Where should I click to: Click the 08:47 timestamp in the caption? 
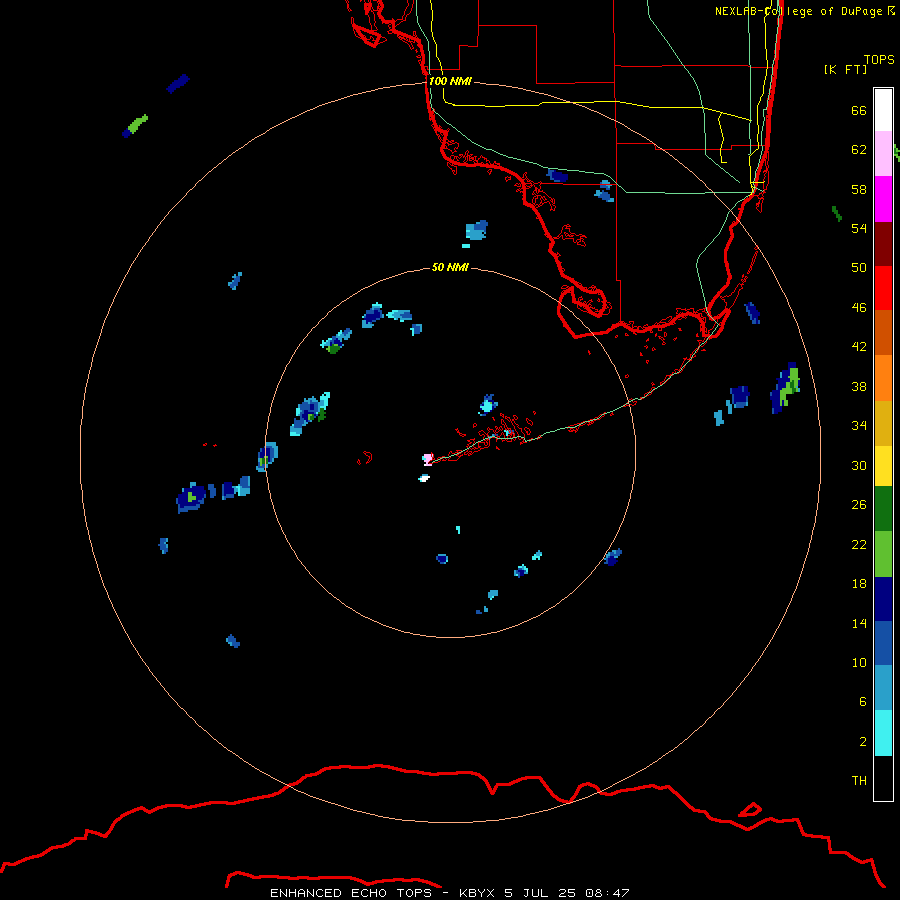[x=607, y=893]
